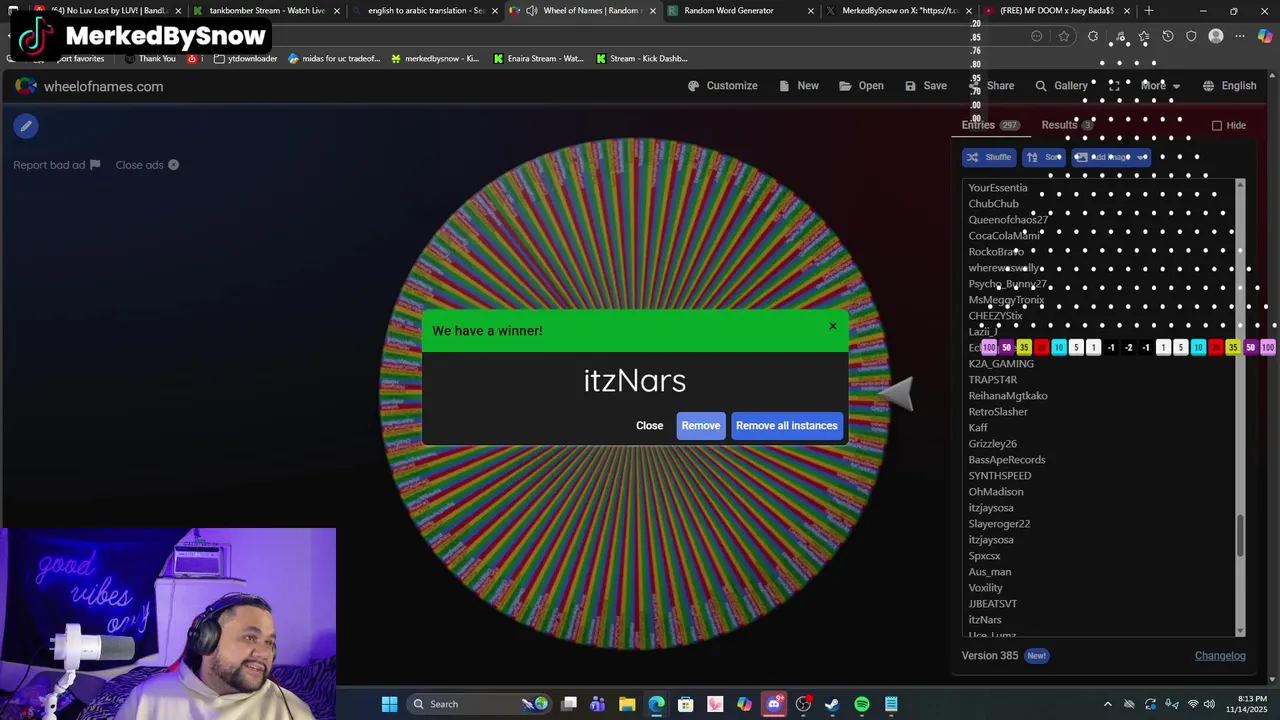Open the Share option
This screenshot has height=720, width=1280.
pyautogui.click(x=992, y=86)
